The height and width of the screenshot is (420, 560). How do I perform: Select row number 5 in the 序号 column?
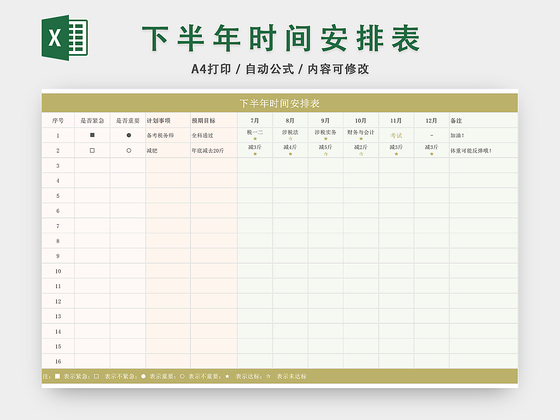point(58,196)
